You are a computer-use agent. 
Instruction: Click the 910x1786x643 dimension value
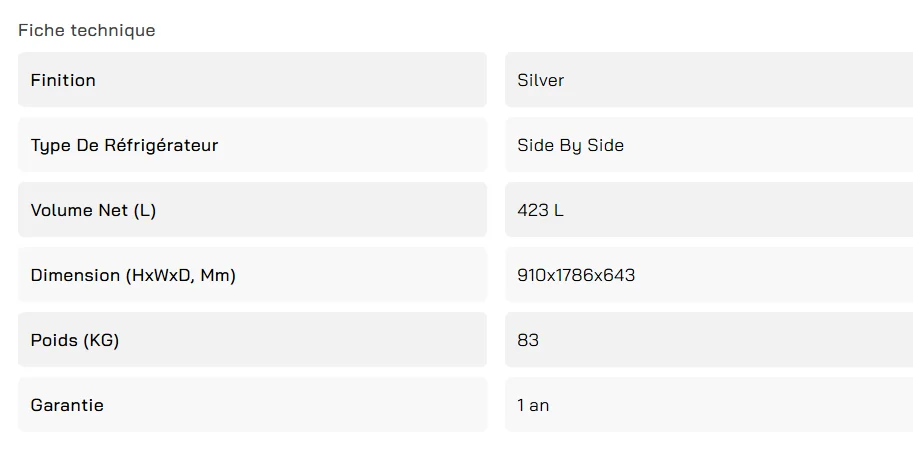click(x=577, y=275)
